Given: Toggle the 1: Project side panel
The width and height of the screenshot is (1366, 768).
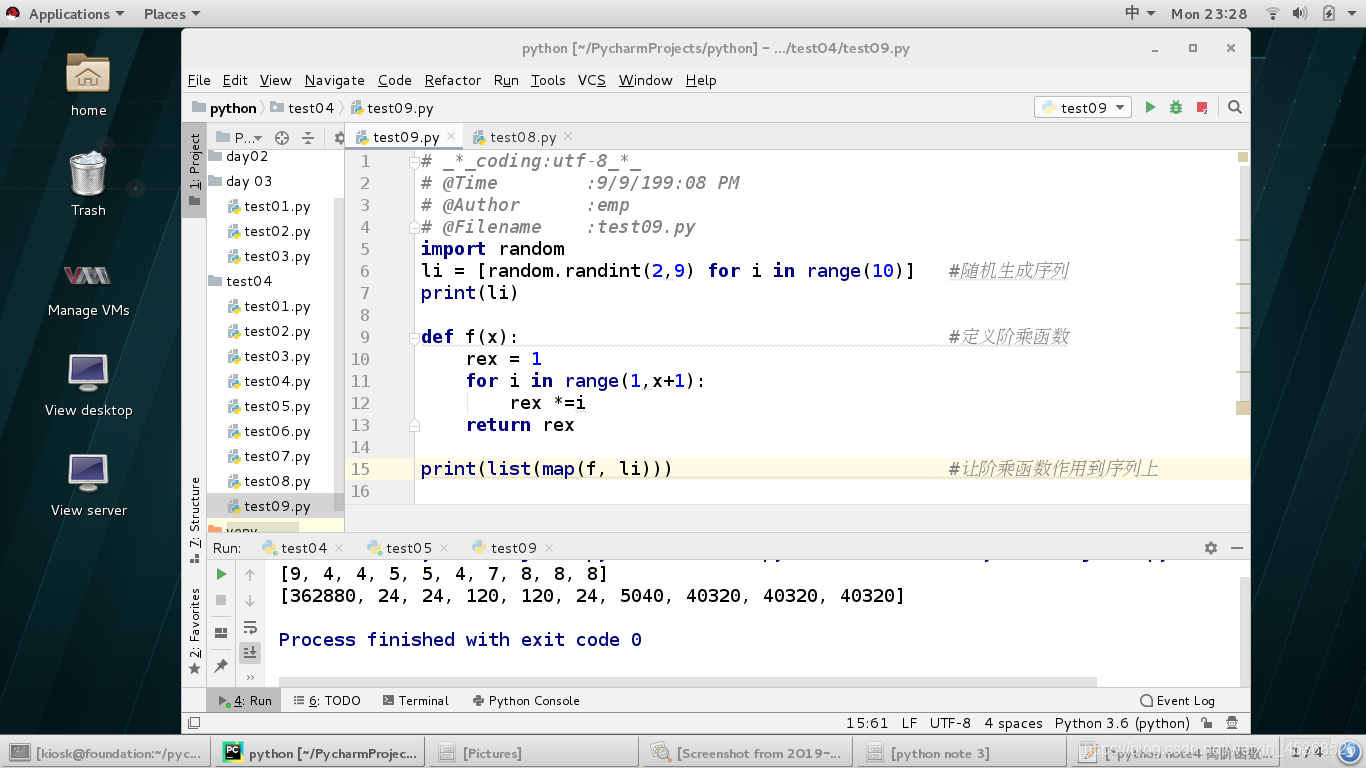Looking at the screenshot, I should coord(194,170).
